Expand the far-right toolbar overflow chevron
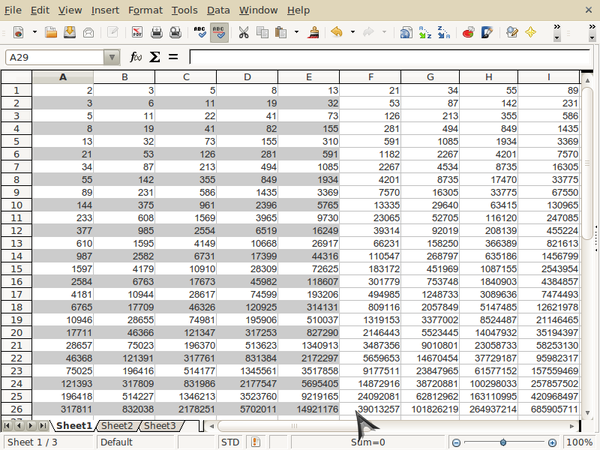This screenshot has height=450, width=600. click(x=592, y=33)
